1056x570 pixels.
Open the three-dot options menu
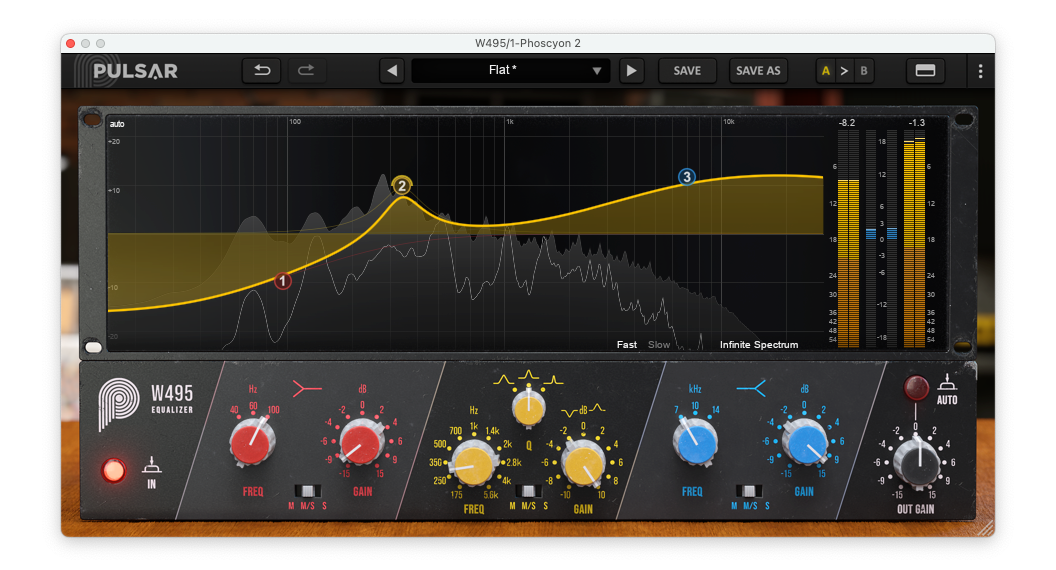(x=980, y=71)
